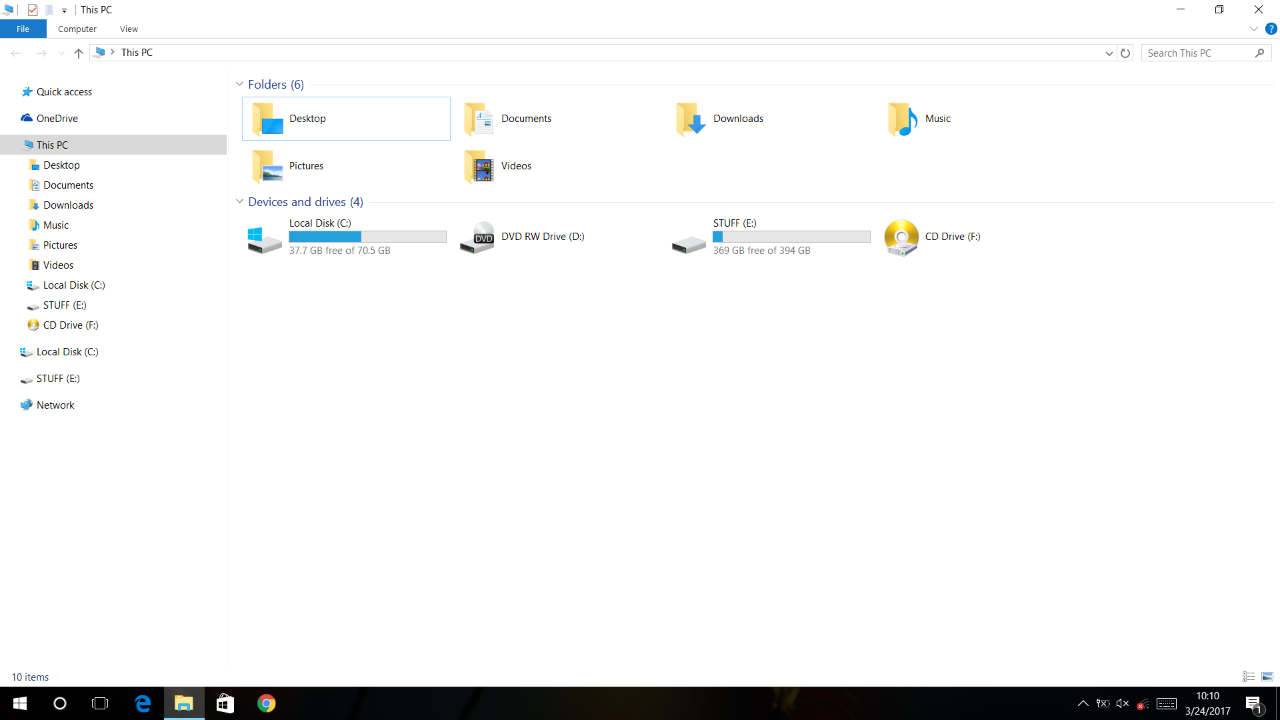
Task: Collapse the Devices and drives group
Action: click(x=240, y=202)
